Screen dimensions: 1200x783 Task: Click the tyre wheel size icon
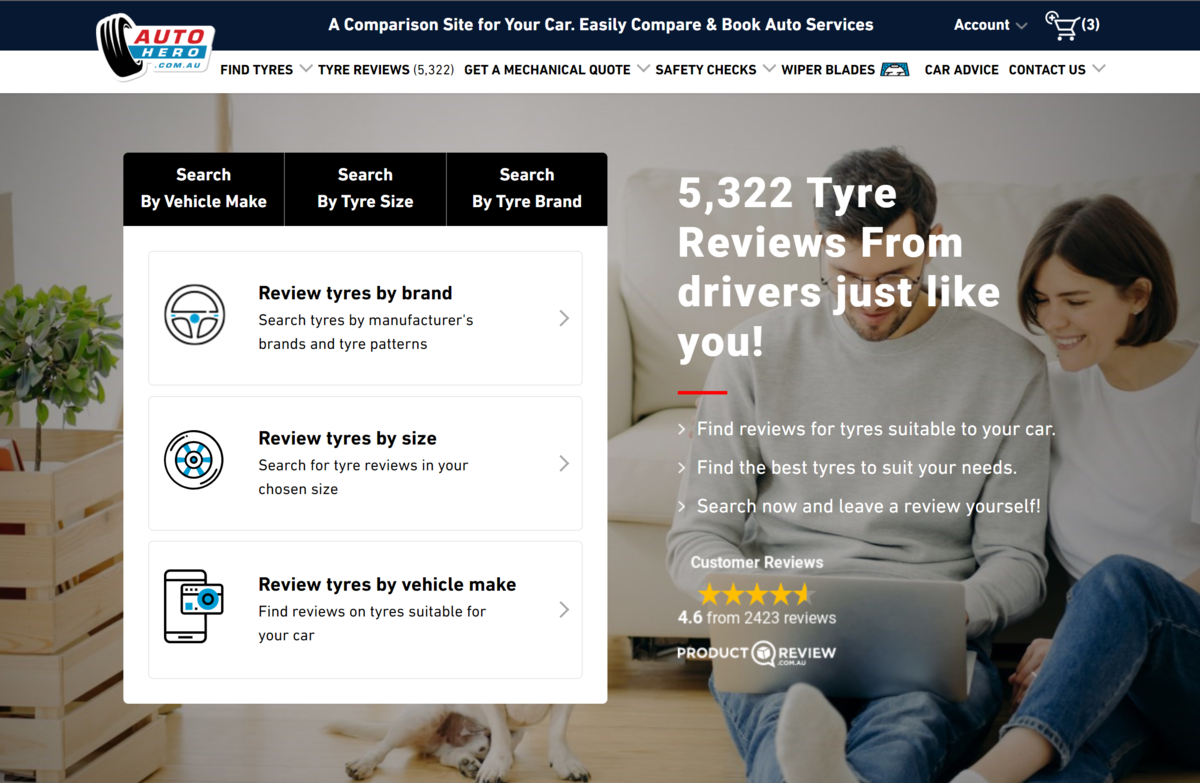click(194, 460)
